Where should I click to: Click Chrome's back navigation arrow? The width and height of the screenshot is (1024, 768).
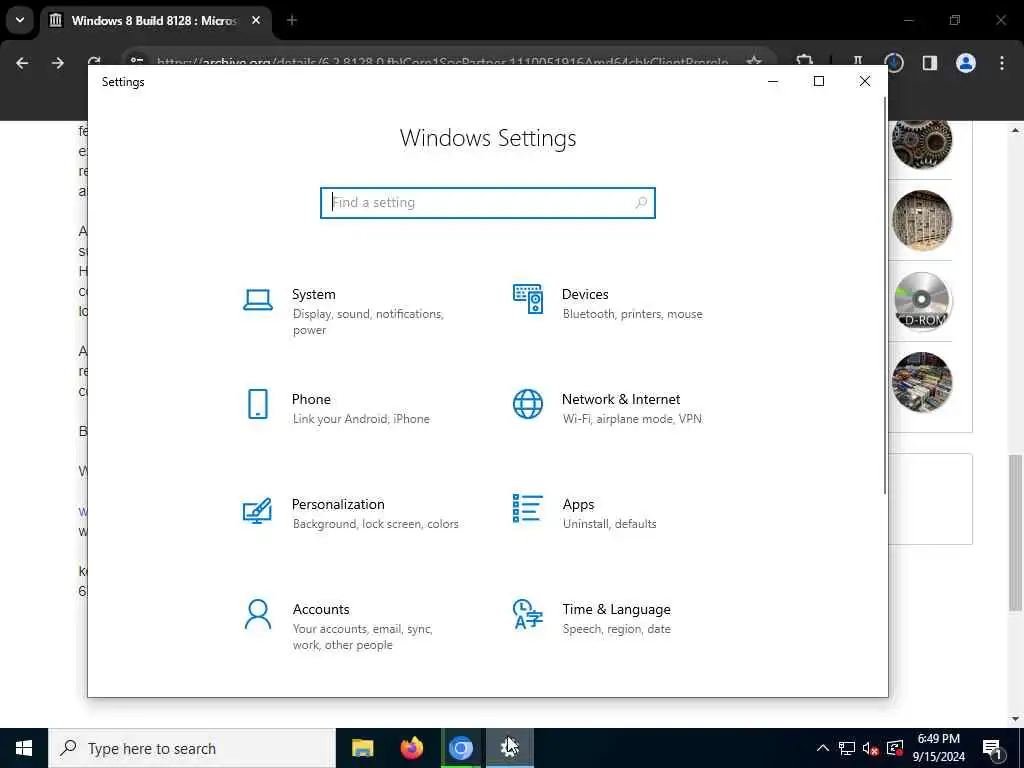(22, 63)
